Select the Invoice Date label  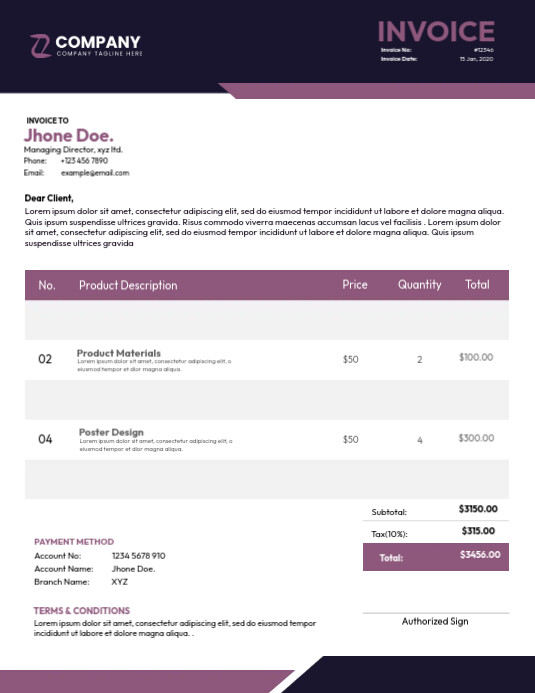(399, 59)
